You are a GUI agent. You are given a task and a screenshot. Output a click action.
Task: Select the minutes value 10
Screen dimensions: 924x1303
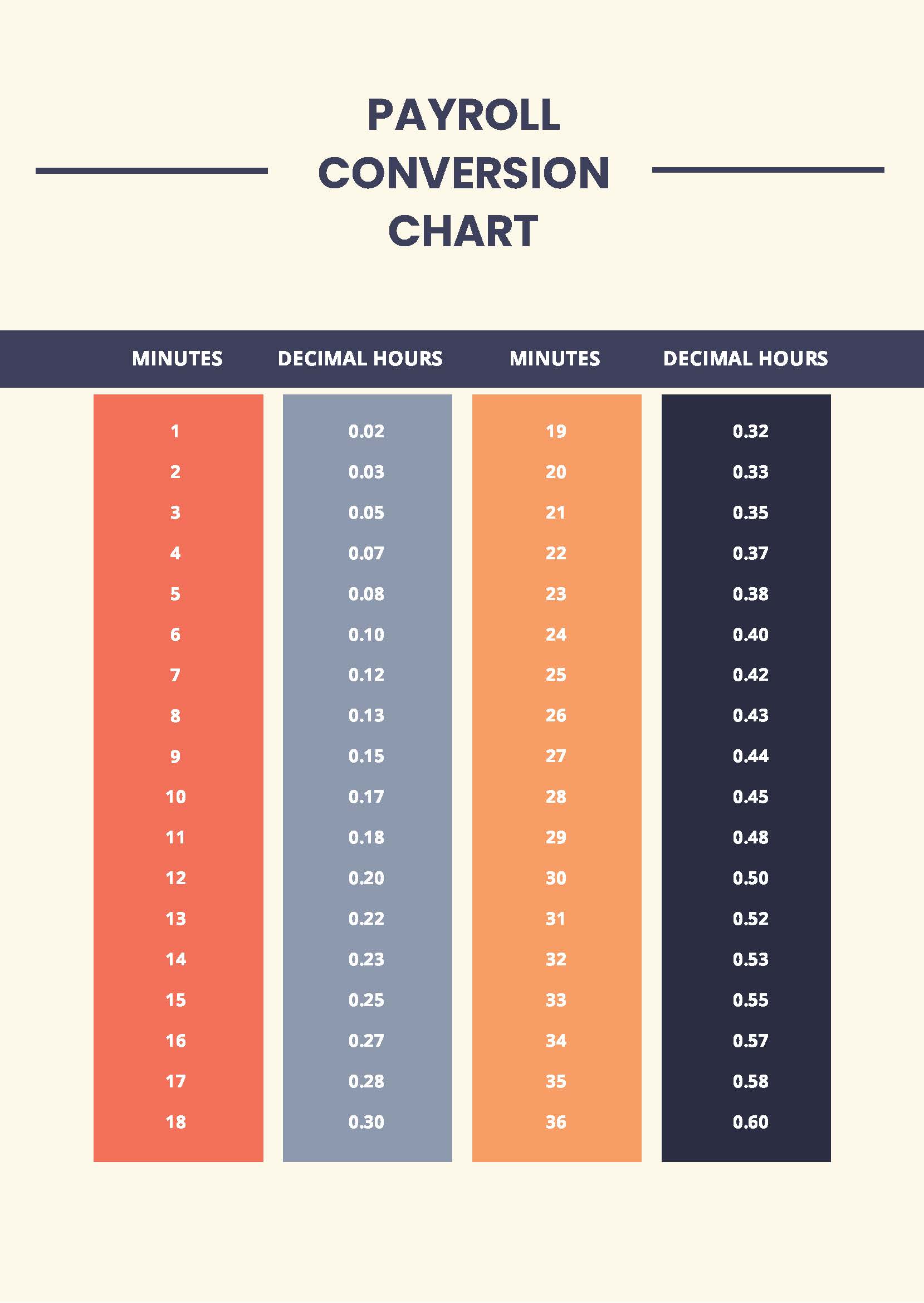(x=175, y=797)
